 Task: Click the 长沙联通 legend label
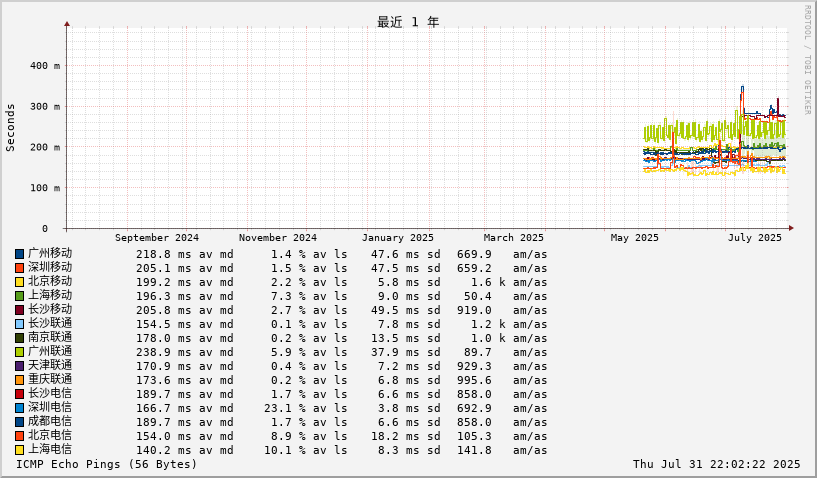(50, 324)
